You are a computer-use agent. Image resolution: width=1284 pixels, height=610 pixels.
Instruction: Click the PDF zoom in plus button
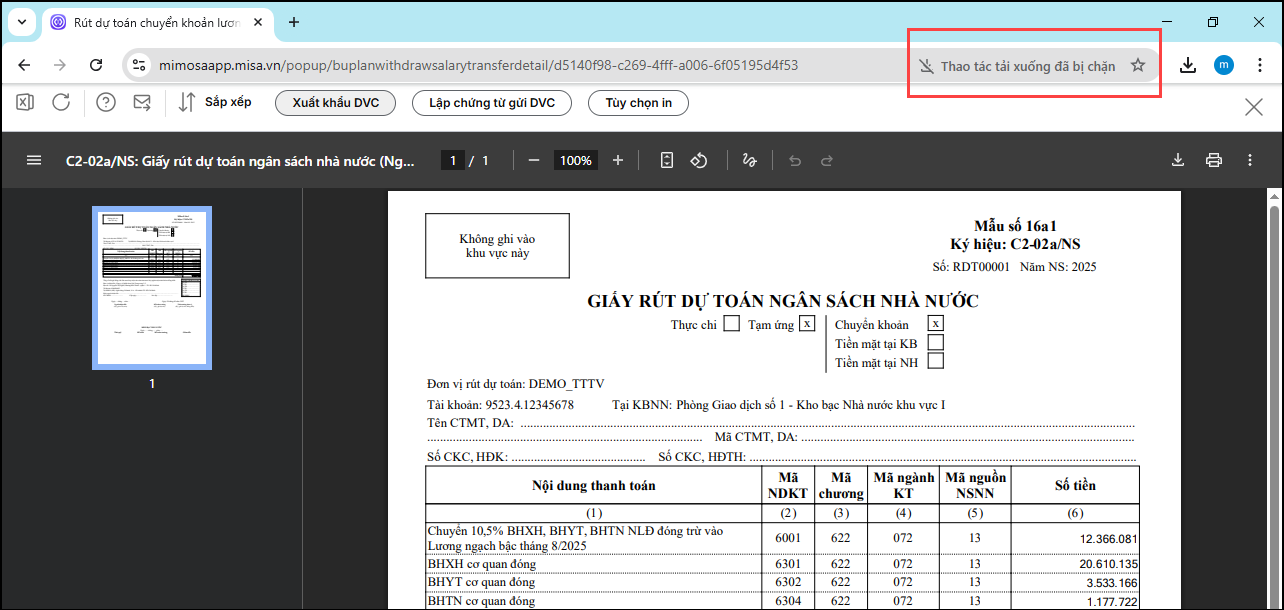618,160
